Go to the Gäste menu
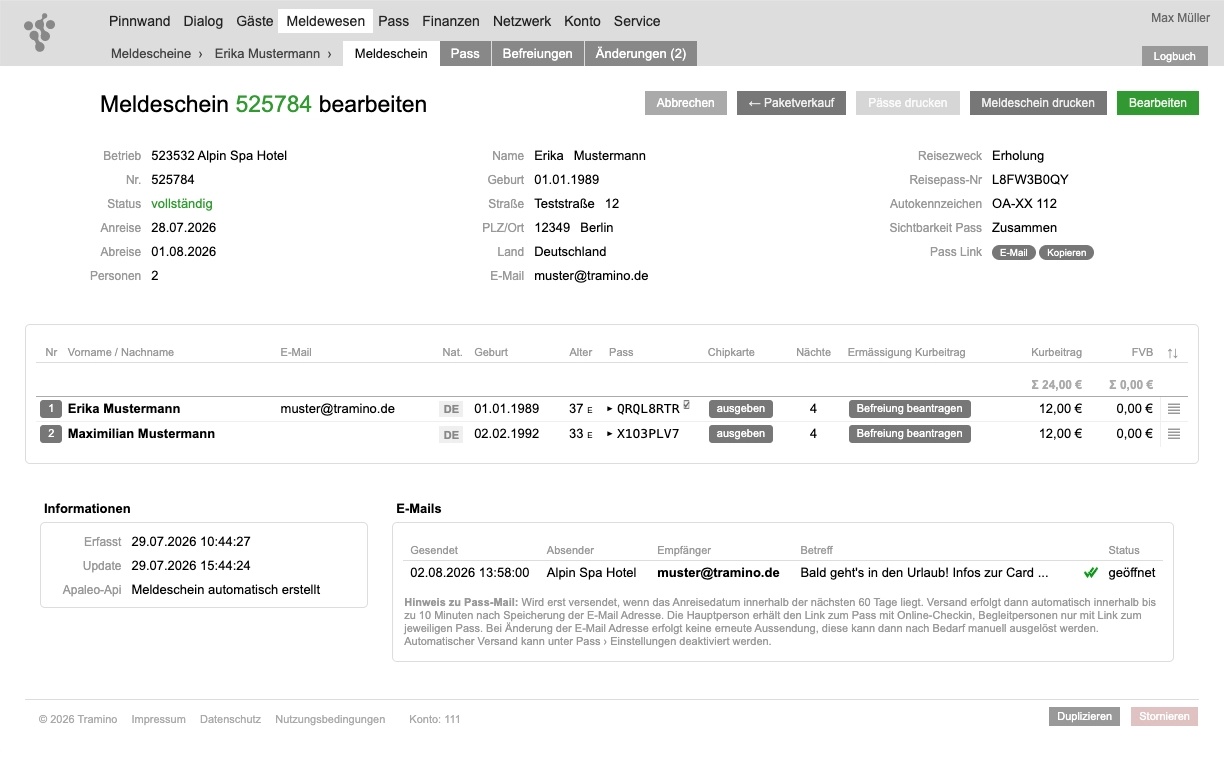The height and width of the screenshot is (768, 1224). (x=255, y=21)
